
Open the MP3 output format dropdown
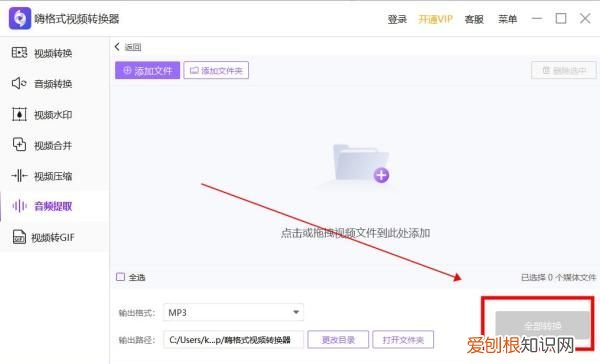point(233,312)
